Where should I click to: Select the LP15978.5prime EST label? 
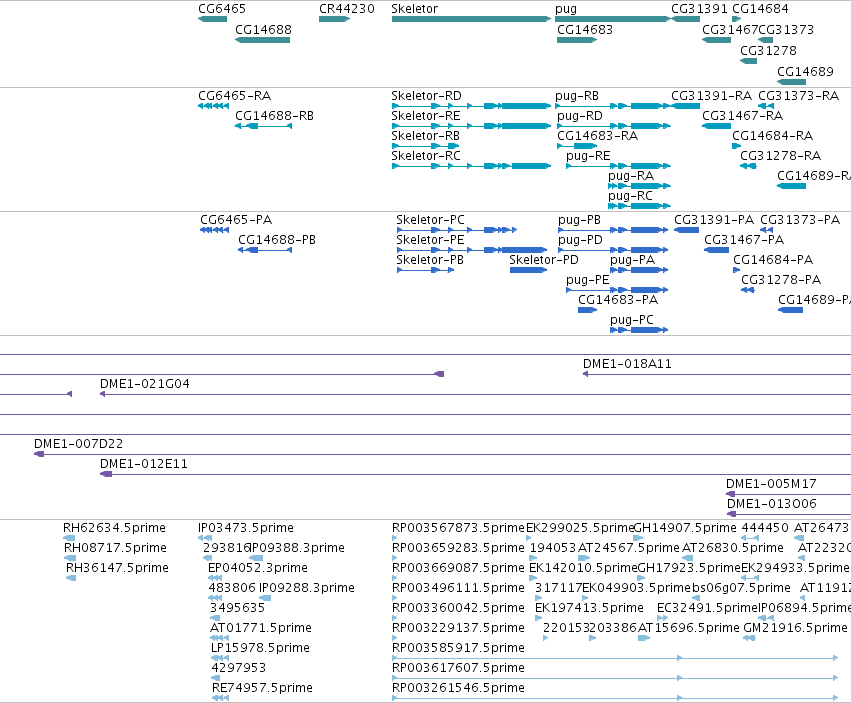(x=261, y=648)
